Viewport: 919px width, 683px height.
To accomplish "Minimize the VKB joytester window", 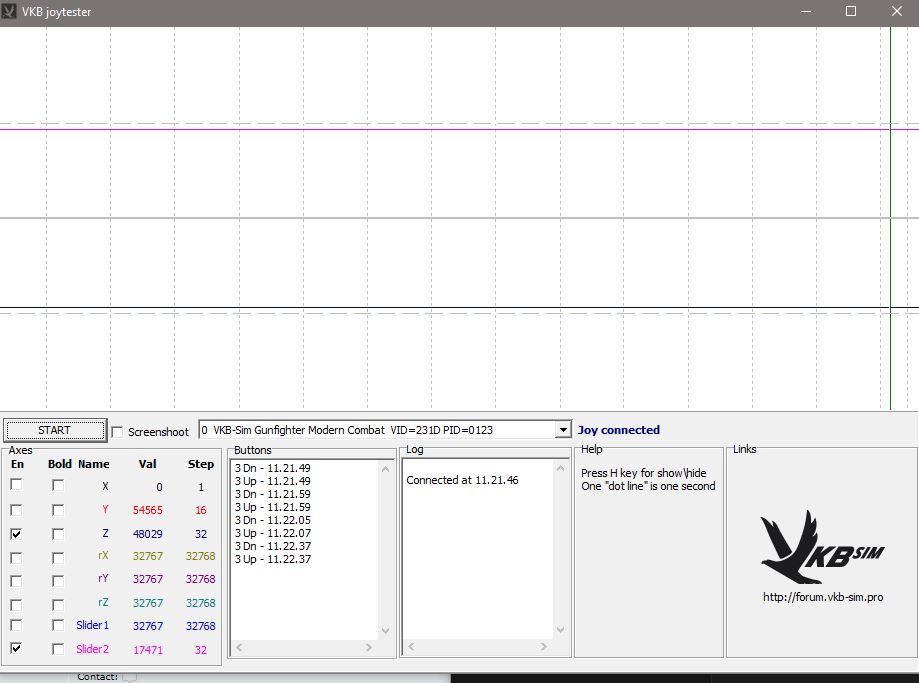I will coord(805,12).
